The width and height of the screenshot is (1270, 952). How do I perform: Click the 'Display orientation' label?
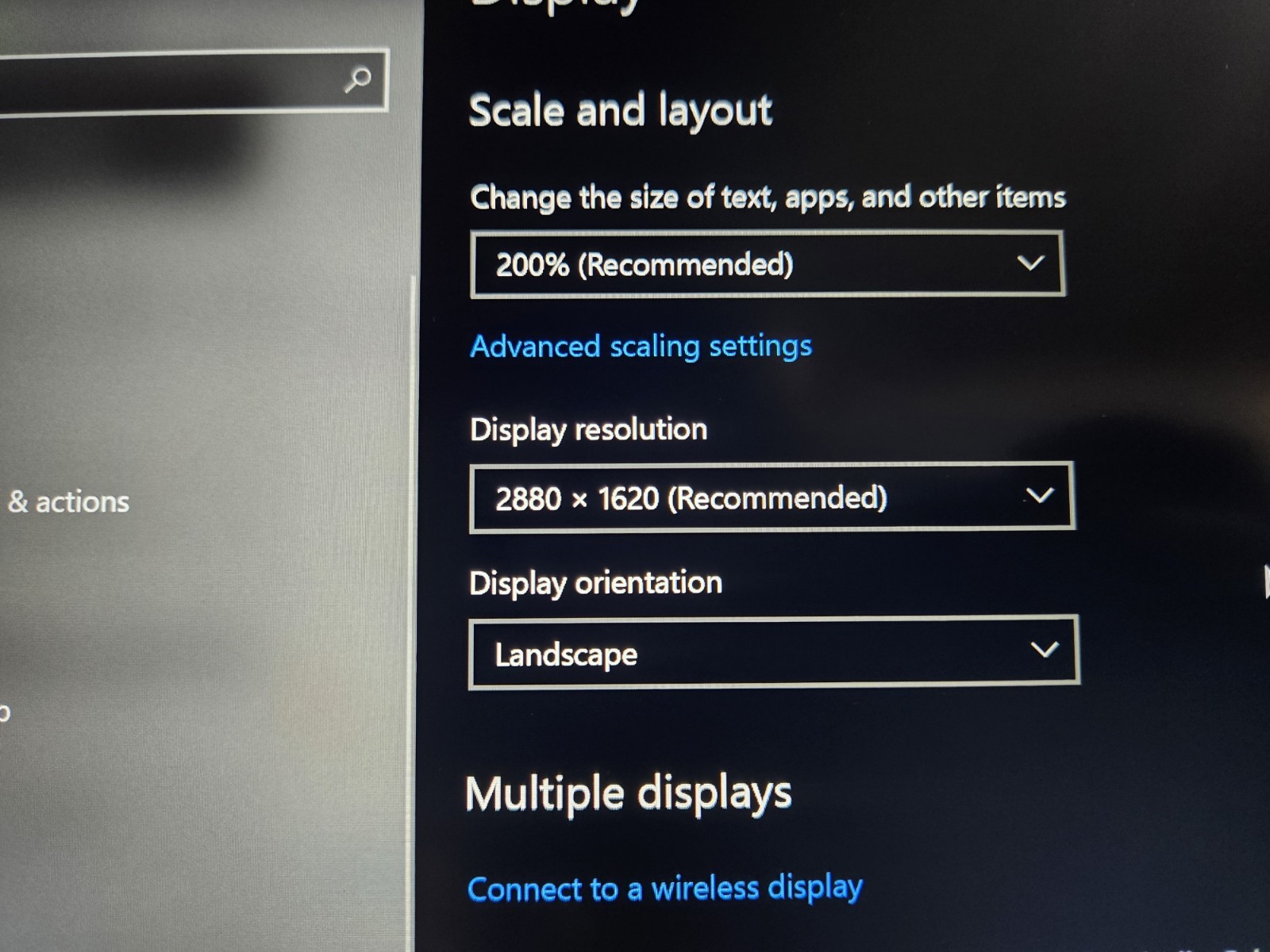[595, 583]
